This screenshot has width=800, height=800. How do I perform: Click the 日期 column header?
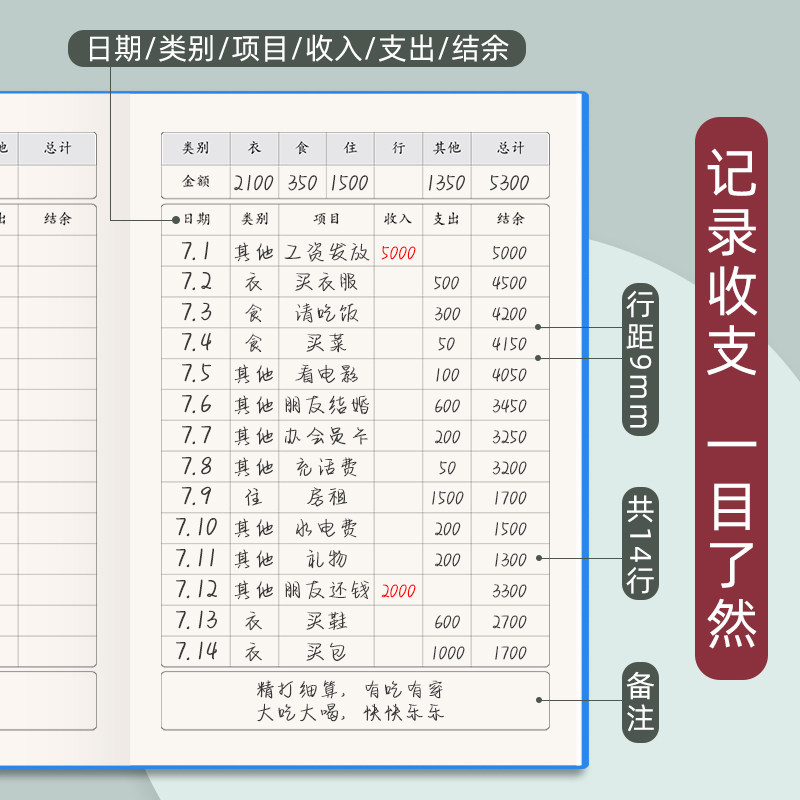point(196,219)
